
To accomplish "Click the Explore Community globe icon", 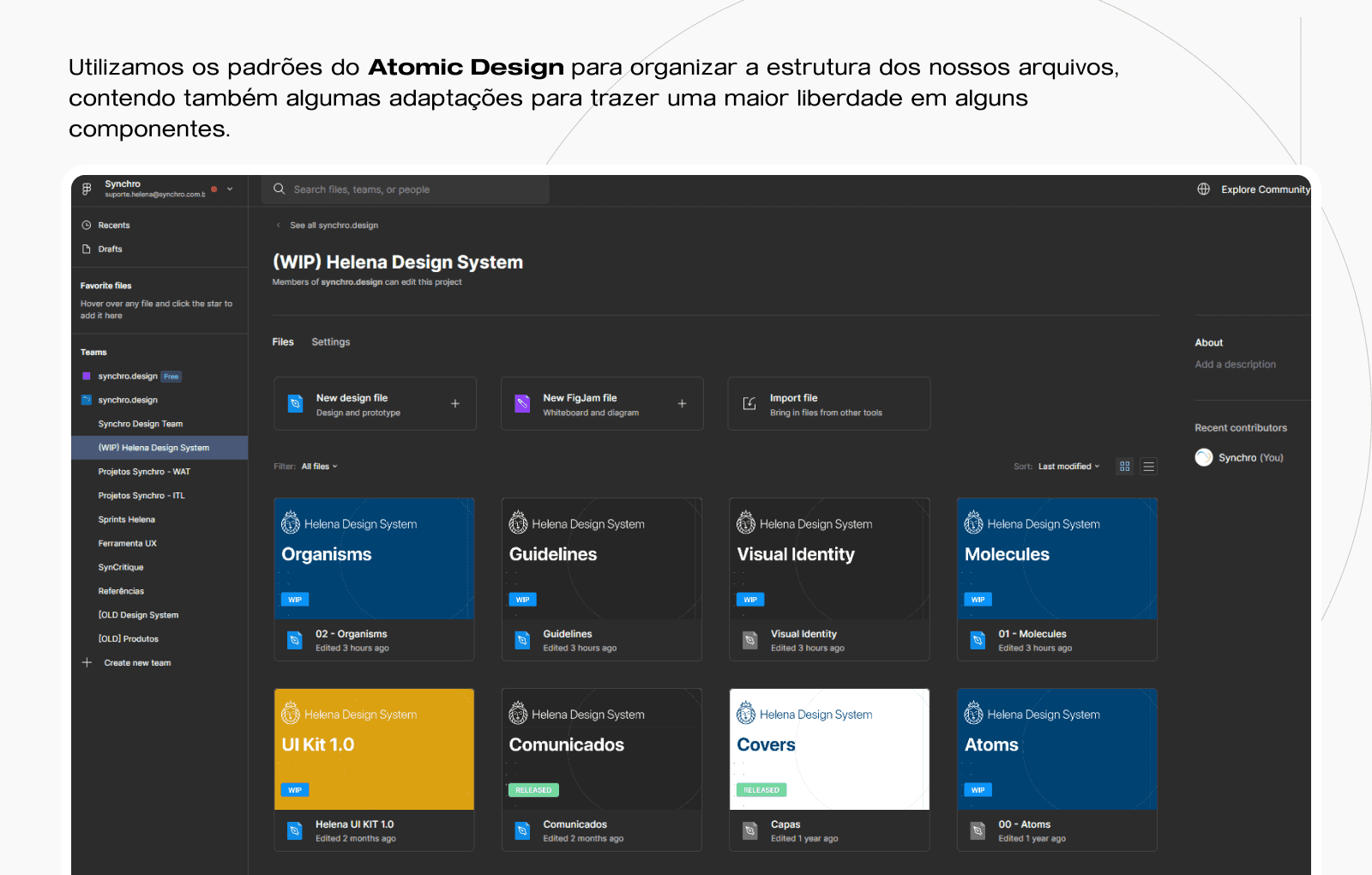I will tap(1204, 189).
